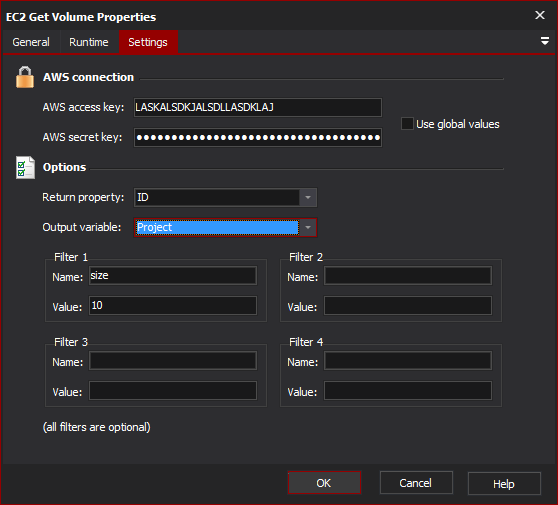
Task: Switch to the General tab
Action: [x=31, y=42]
